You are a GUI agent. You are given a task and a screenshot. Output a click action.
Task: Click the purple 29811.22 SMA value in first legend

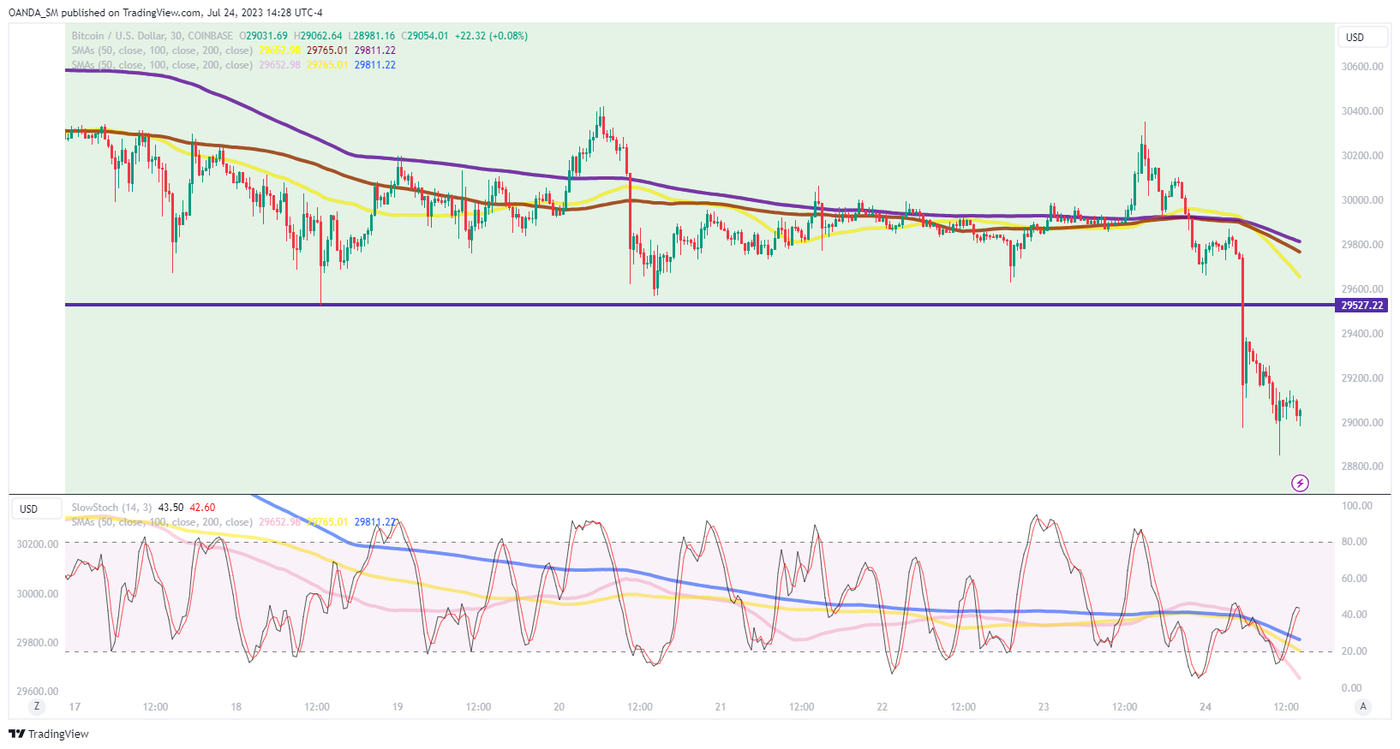(375, 50)
